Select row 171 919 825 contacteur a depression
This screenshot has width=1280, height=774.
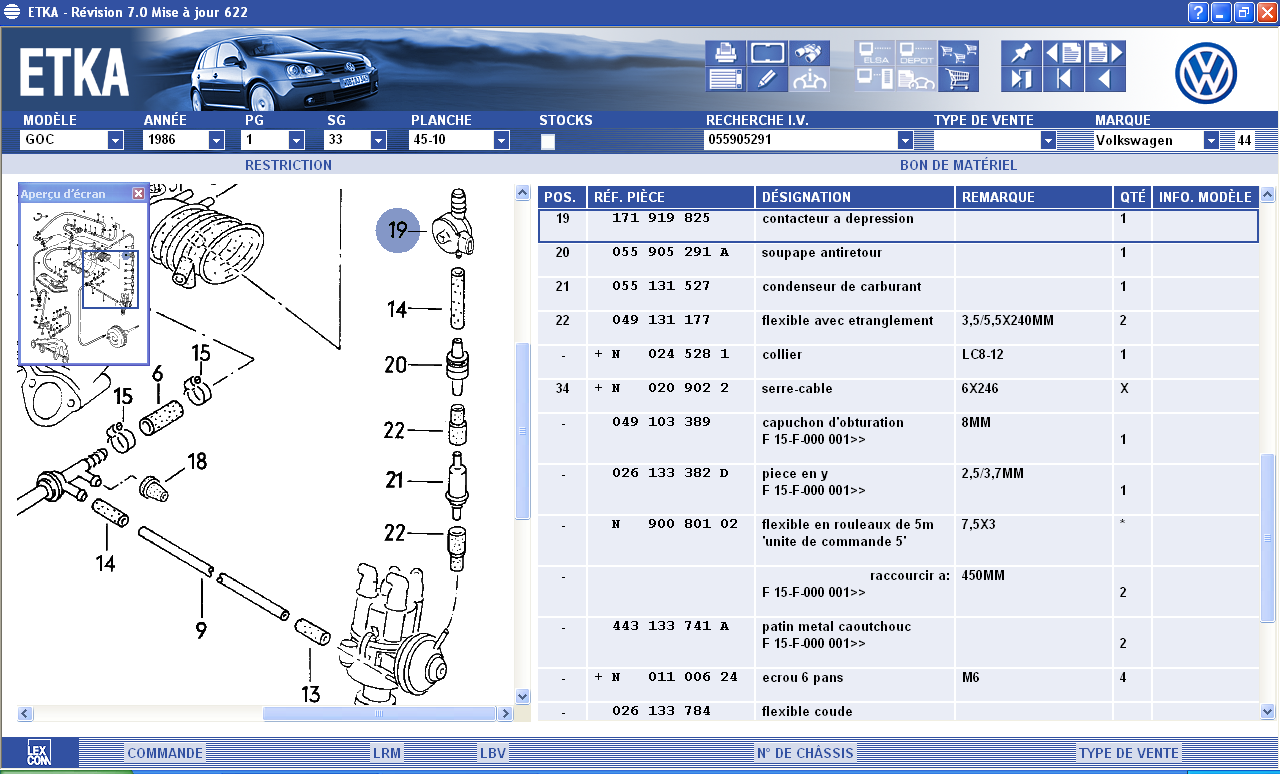click(898, 226)
